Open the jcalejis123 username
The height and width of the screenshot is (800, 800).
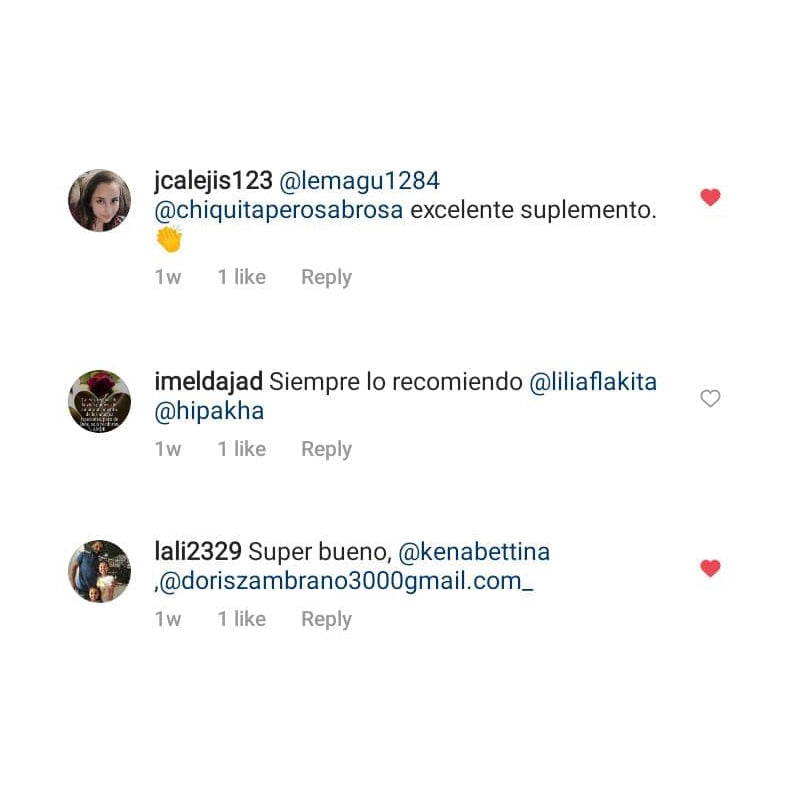pos(213,181)
